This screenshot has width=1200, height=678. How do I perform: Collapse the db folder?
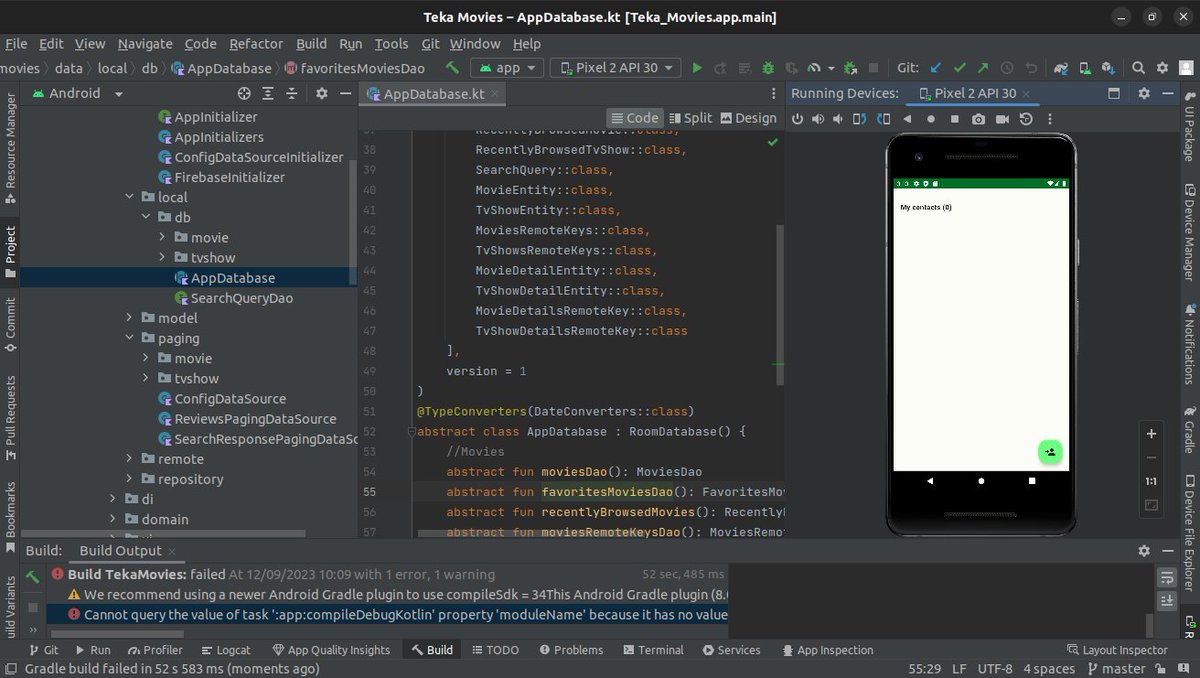pyautogui.click(x=146, y=217)
